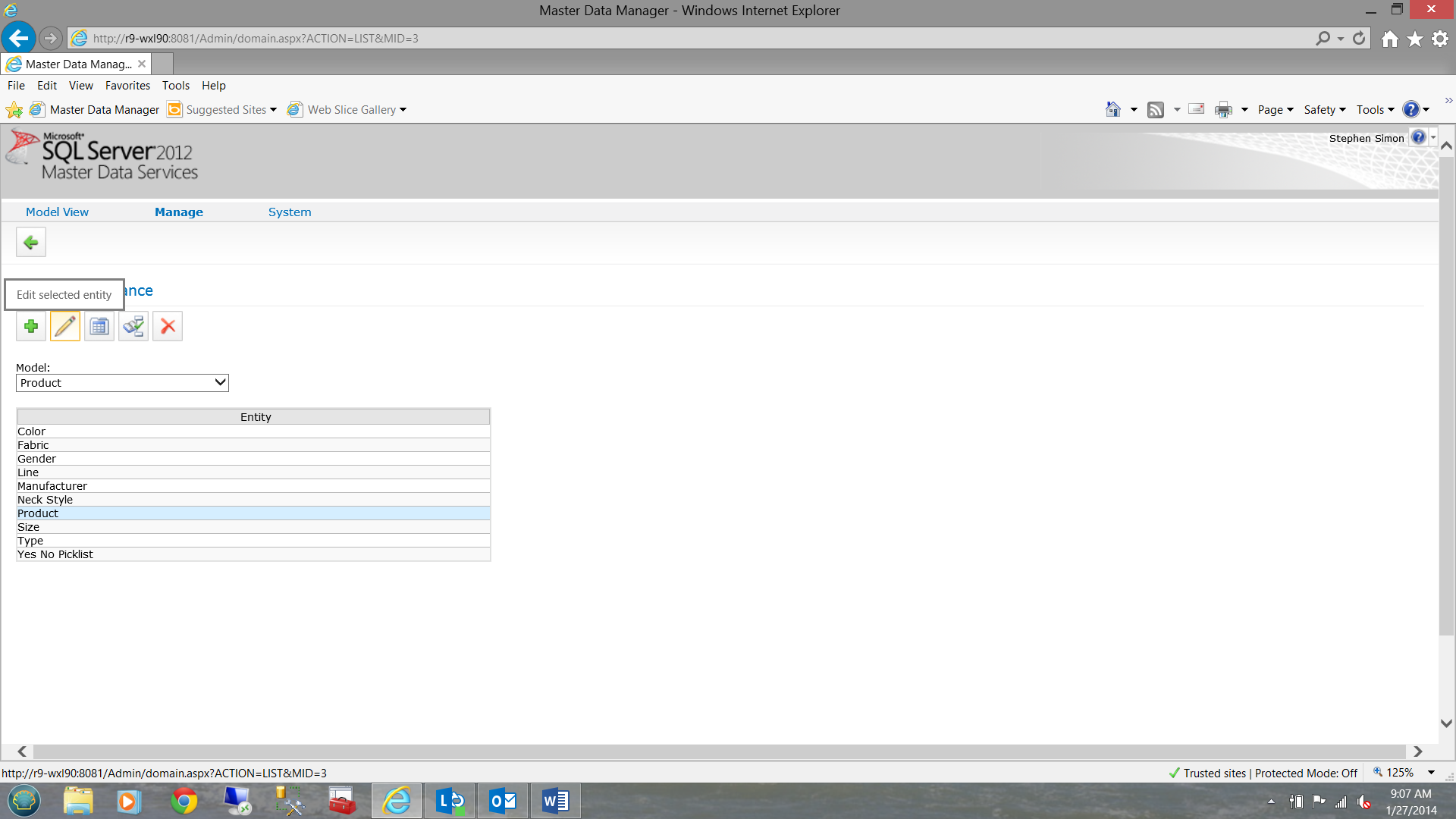Click the horizontal scrollbar right arrow
Viewport: 1456px width, 819px height.
[1417, 752]
